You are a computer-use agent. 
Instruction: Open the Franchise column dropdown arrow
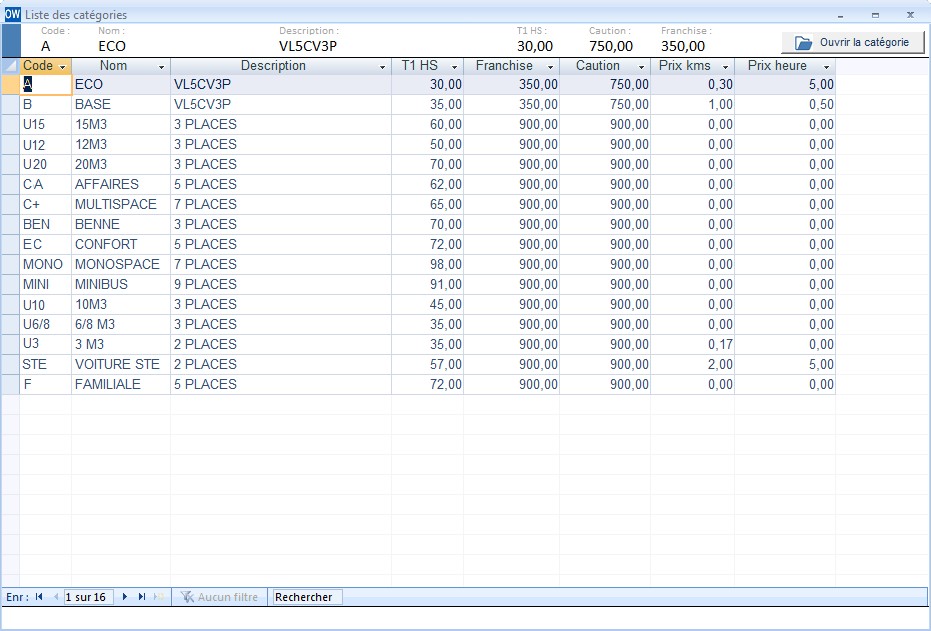550,67
